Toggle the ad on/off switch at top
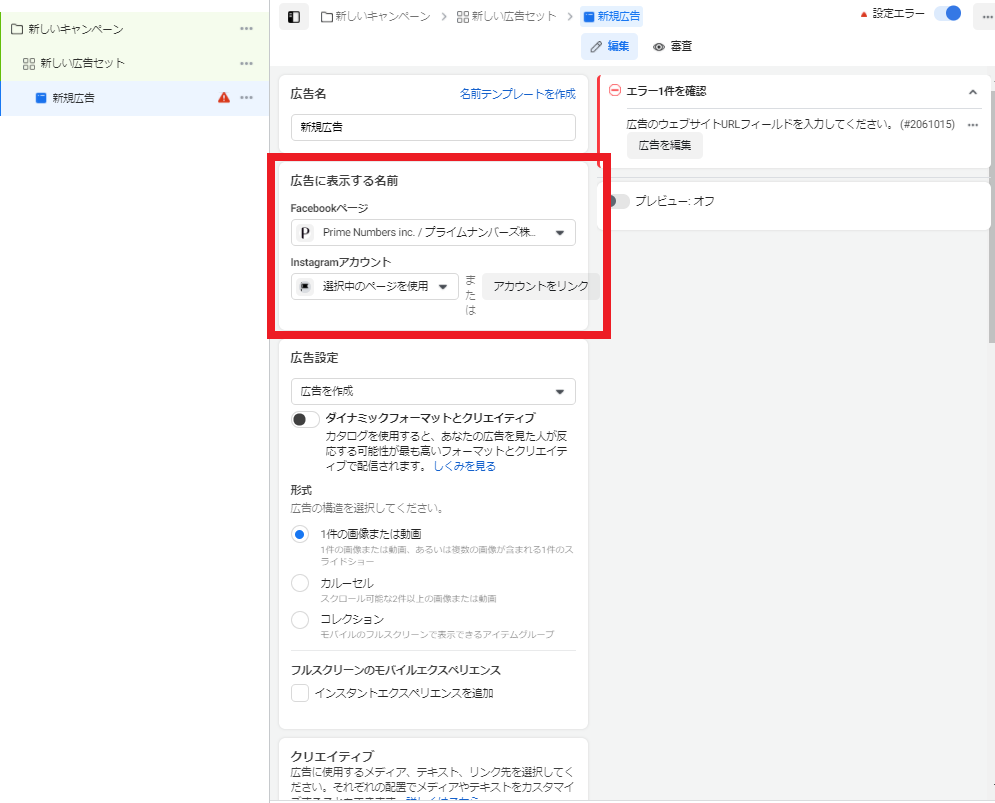995x803 pixels. click(x=948, y=13)
